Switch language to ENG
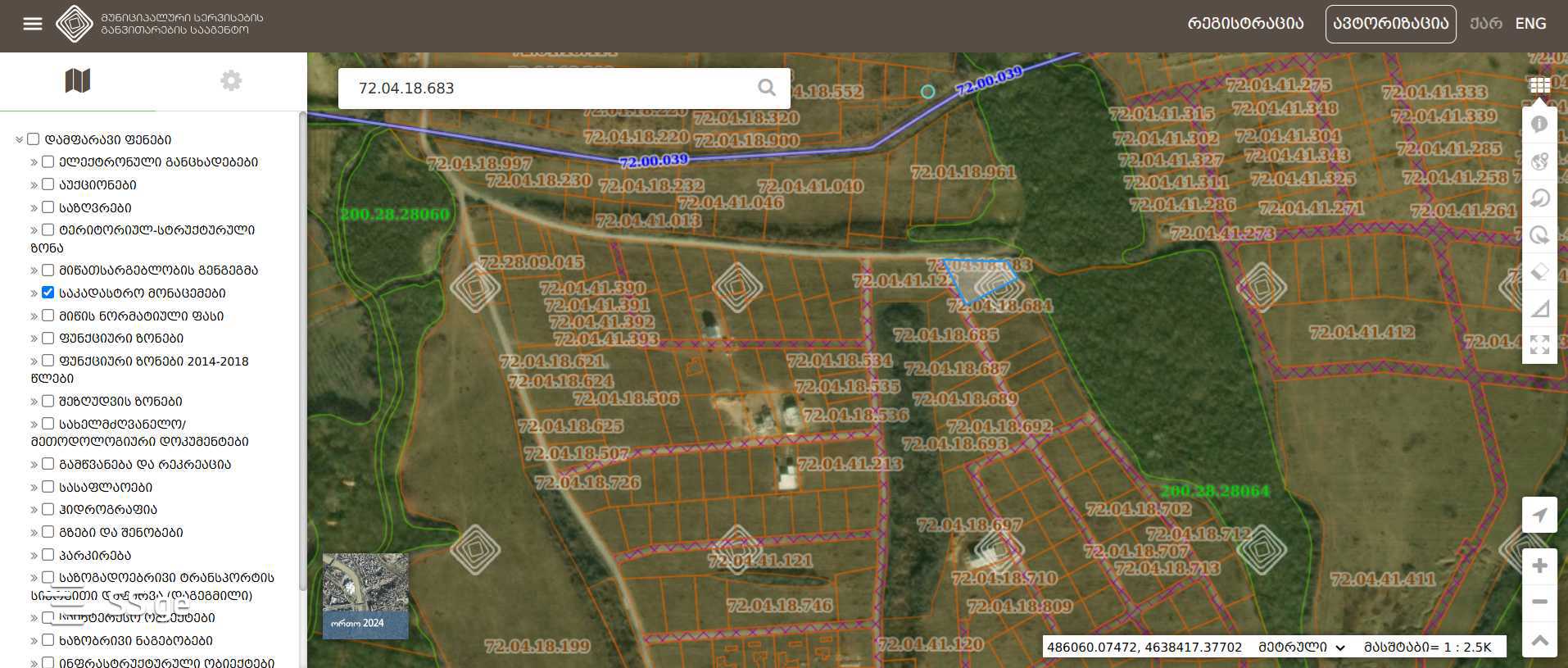This screenshot has height=668, width=1568. pyautogui.click(x=1530, y=24)
